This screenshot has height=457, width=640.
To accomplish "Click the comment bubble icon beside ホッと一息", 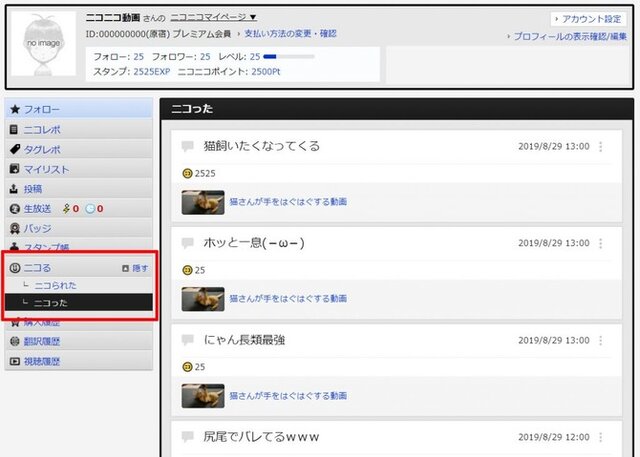I will pos(187,243).
